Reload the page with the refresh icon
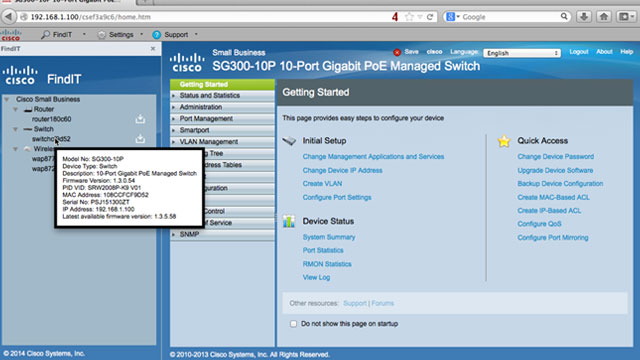 (x=430, y=17)
